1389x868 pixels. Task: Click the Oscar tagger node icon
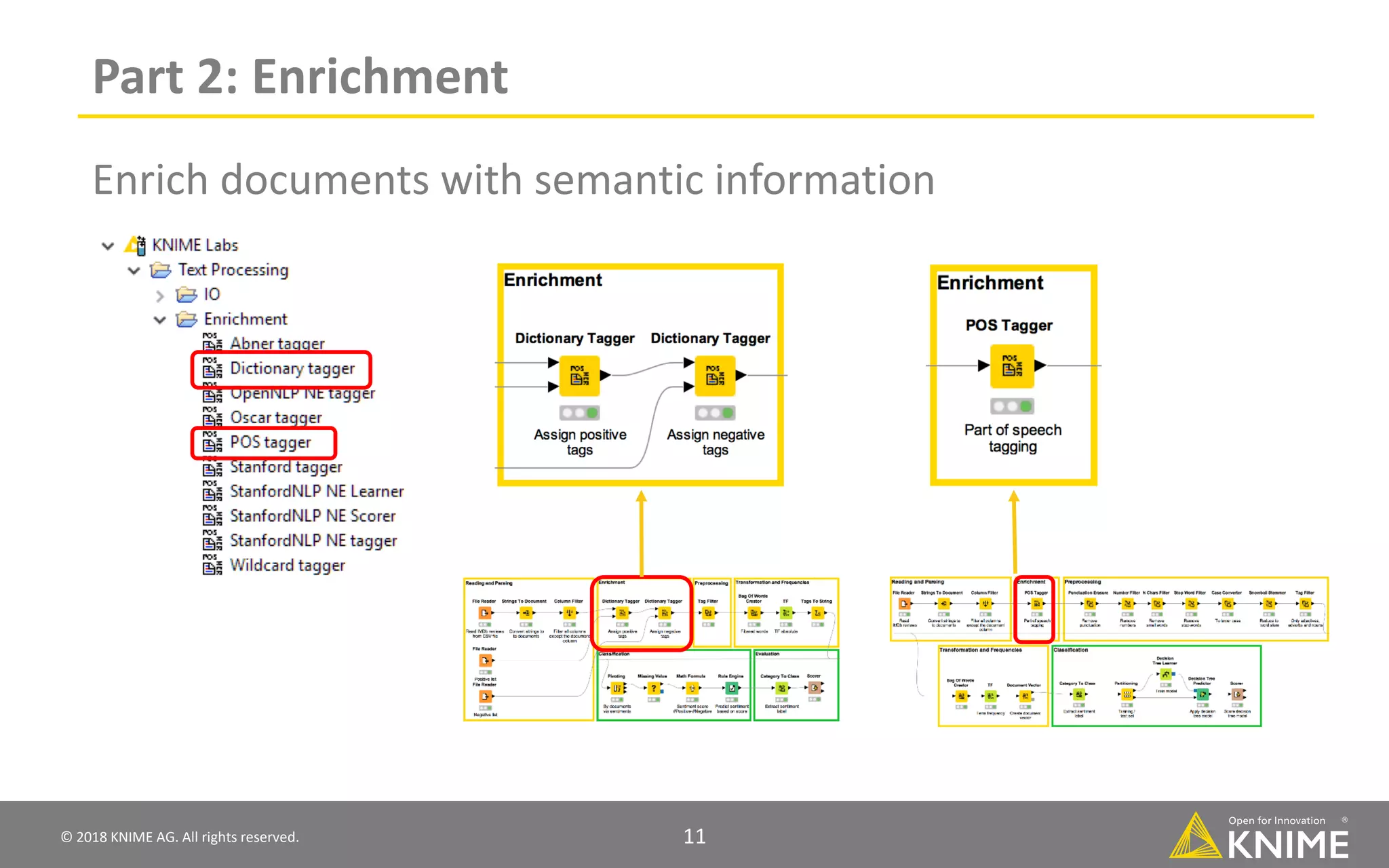click(x=212, y=417)
